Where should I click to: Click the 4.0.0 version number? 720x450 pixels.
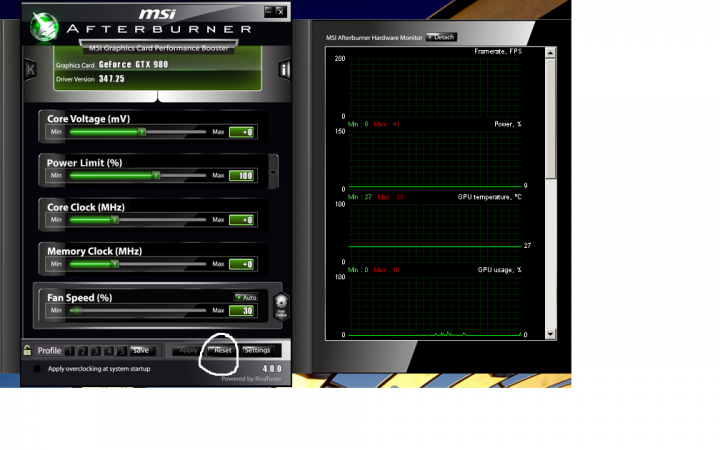pos(272,369)
